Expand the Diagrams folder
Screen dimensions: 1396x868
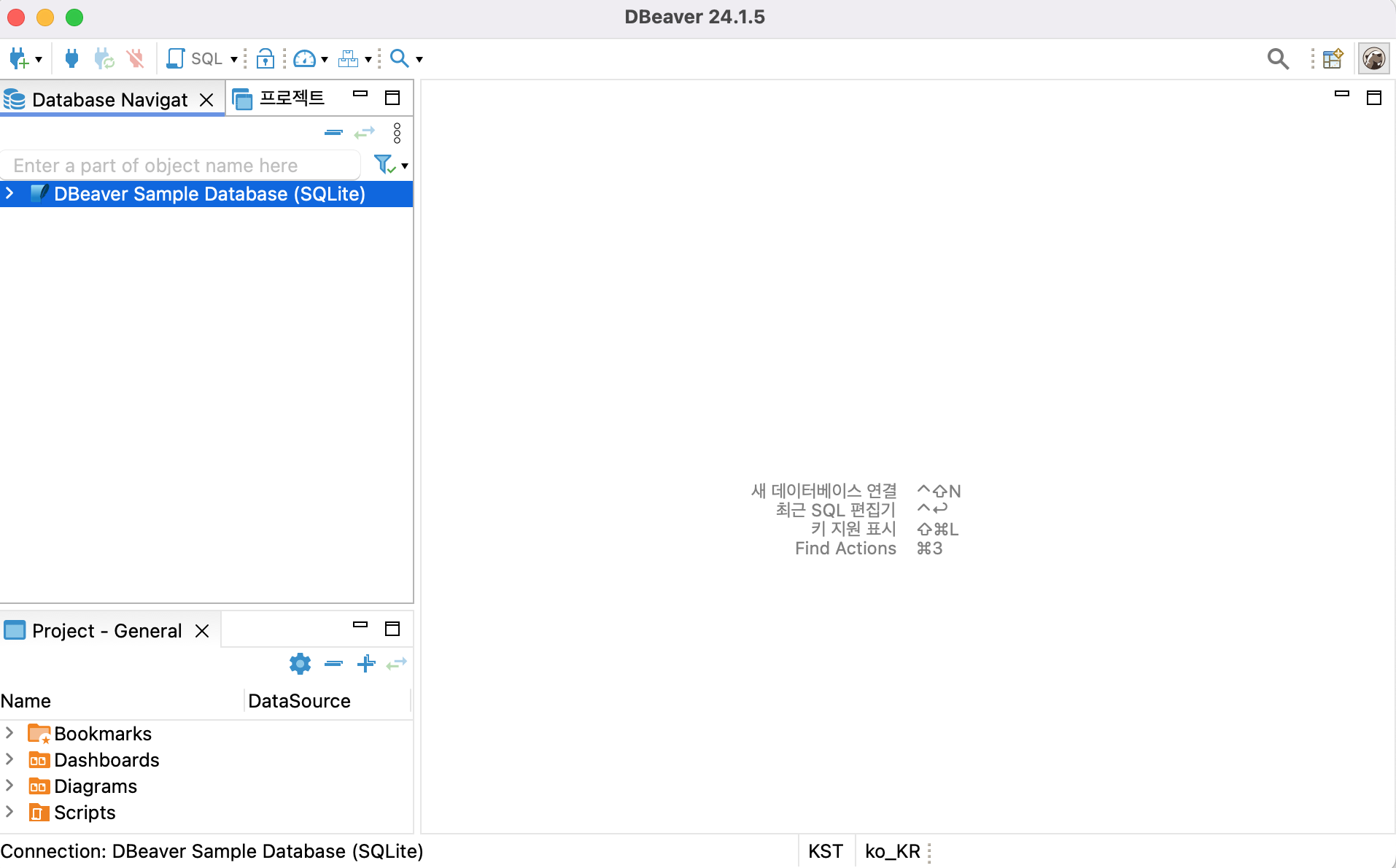9,785
